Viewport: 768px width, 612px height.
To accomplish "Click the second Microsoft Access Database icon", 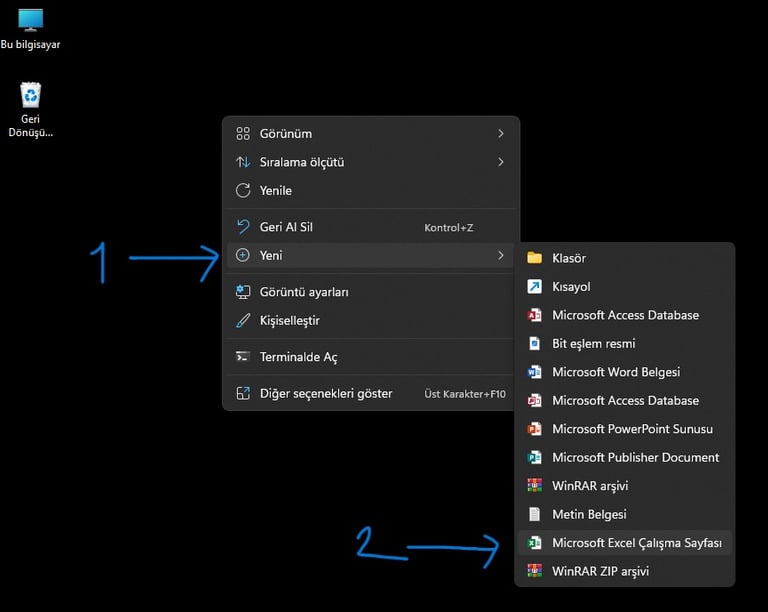I will click(x=534, y=400).
